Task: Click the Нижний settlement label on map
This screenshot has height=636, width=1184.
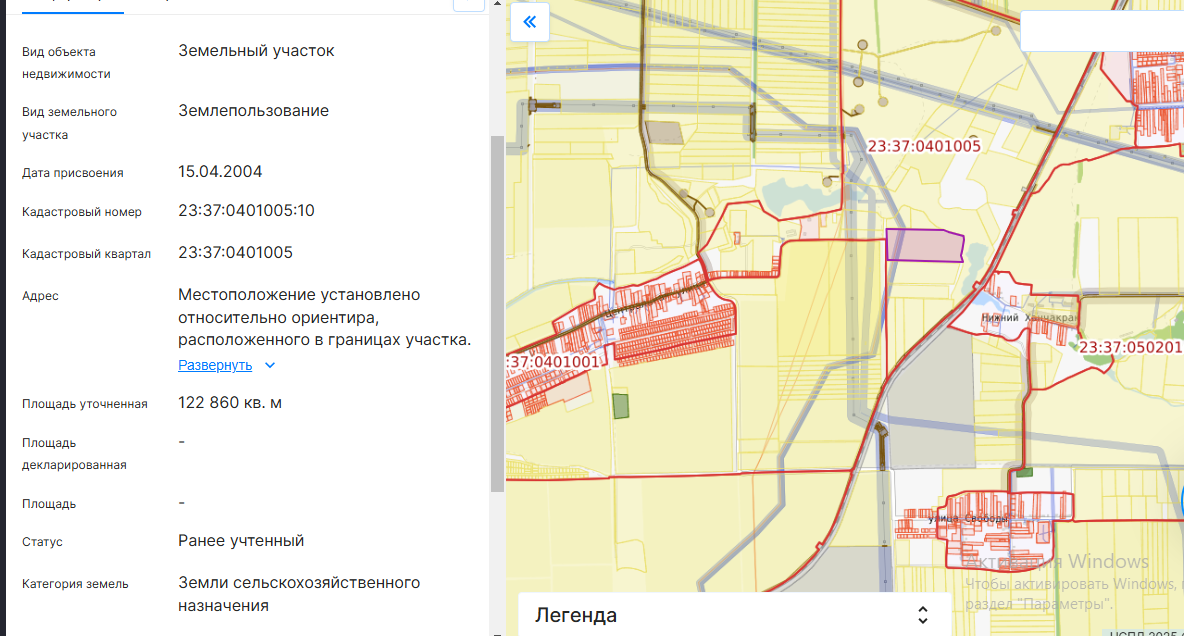Action: [1000, 317]
